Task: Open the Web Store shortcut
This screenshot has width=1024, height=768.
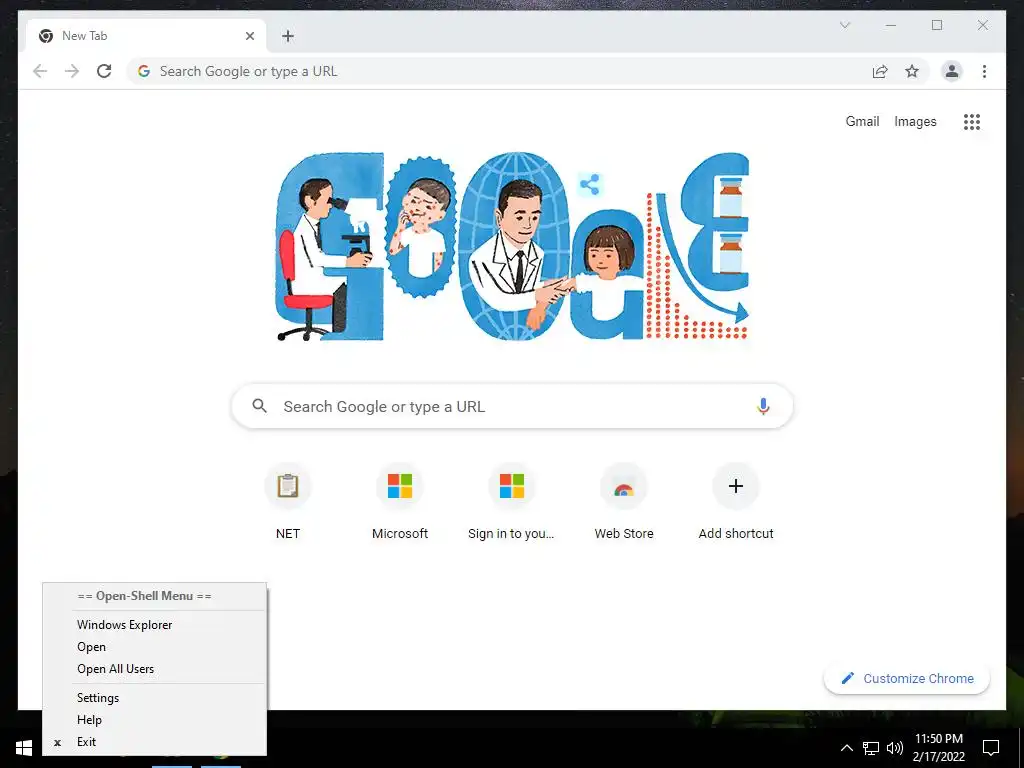Action: tap(624, 502)
